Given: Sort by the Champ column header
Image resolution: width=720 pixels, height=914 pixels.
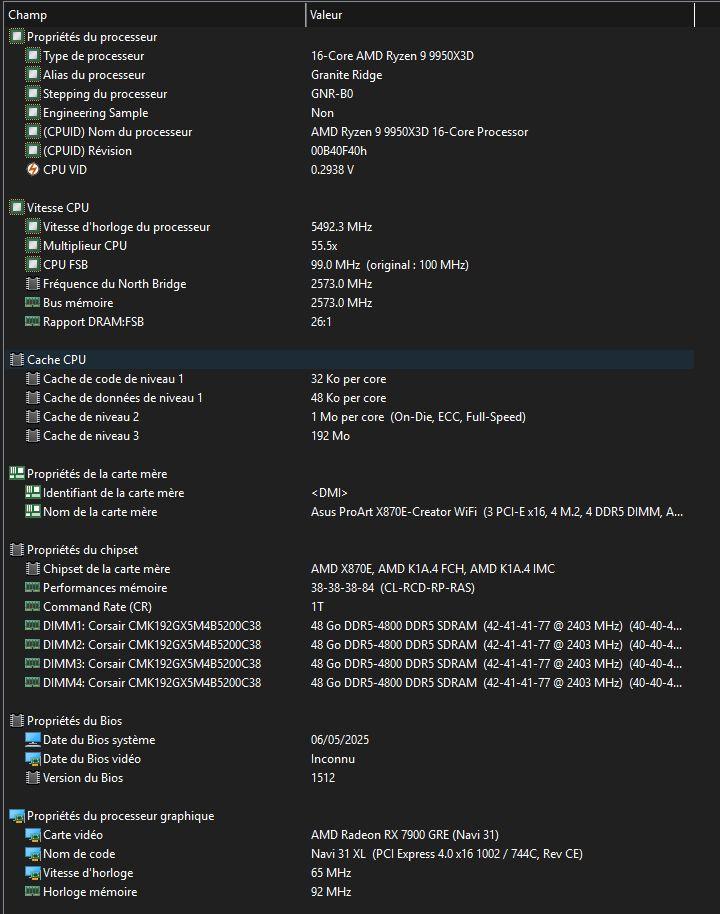Looking at the screenshot, I should (x=150, y=15).
